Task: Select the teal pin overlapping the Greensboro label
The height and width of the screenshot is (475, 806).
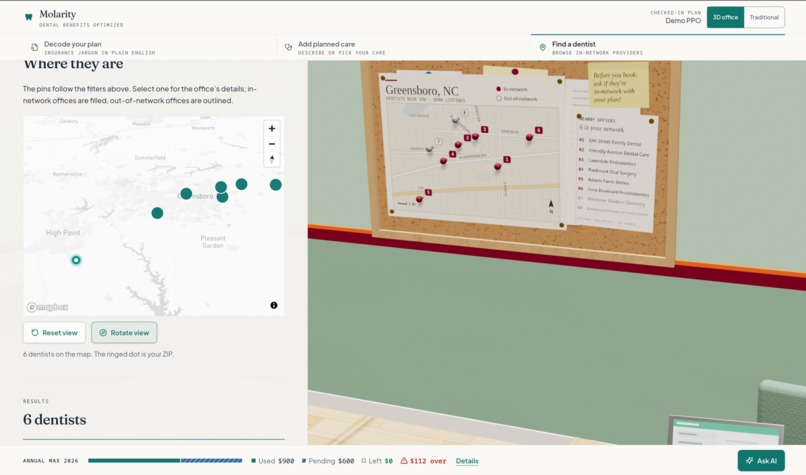Action: coord(186,194)
